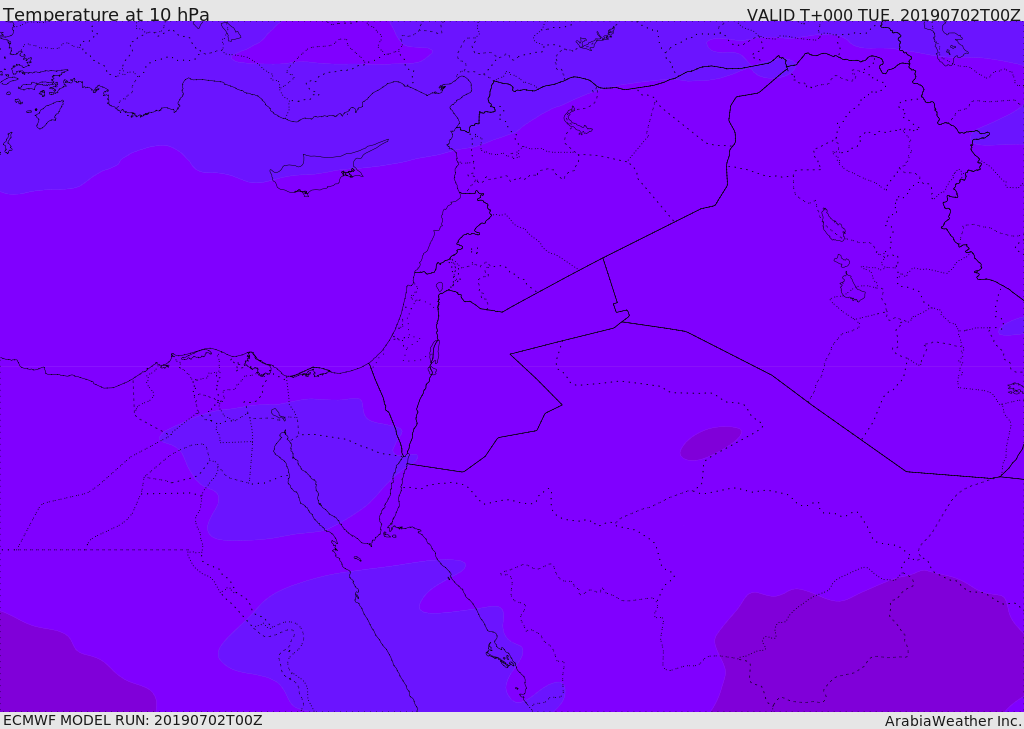The image size is (1024, 729).
Task: Click the "VALID T+000 TUE. 20190702T00Z" timestamp
Action: 884,14
